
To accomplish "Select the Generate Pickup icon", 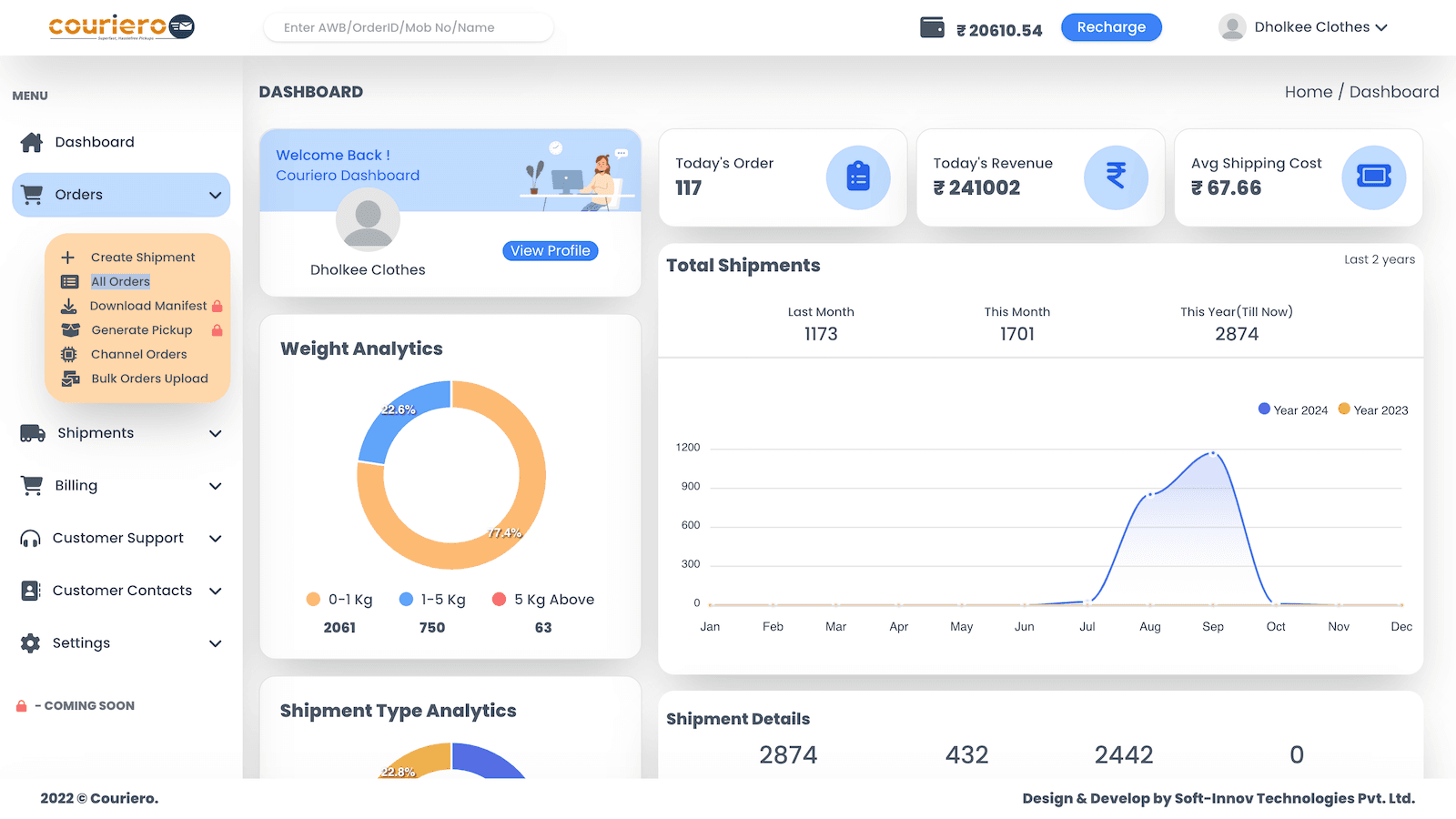I will pyautogui.click(x=70, y=329).
